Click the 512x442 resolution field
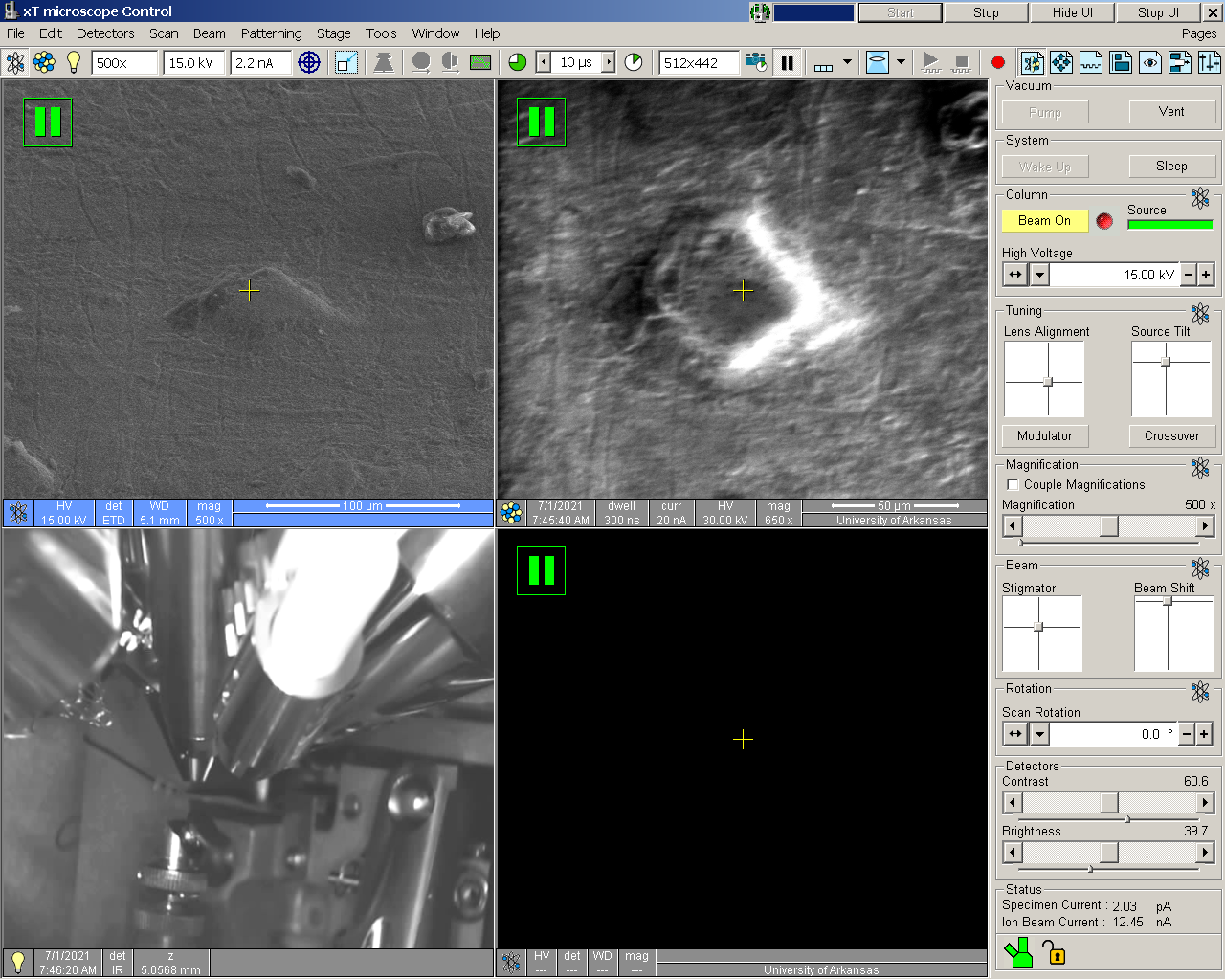Image resolution: width=1225 pixels, height=980 pixels. tap(699, 63)
